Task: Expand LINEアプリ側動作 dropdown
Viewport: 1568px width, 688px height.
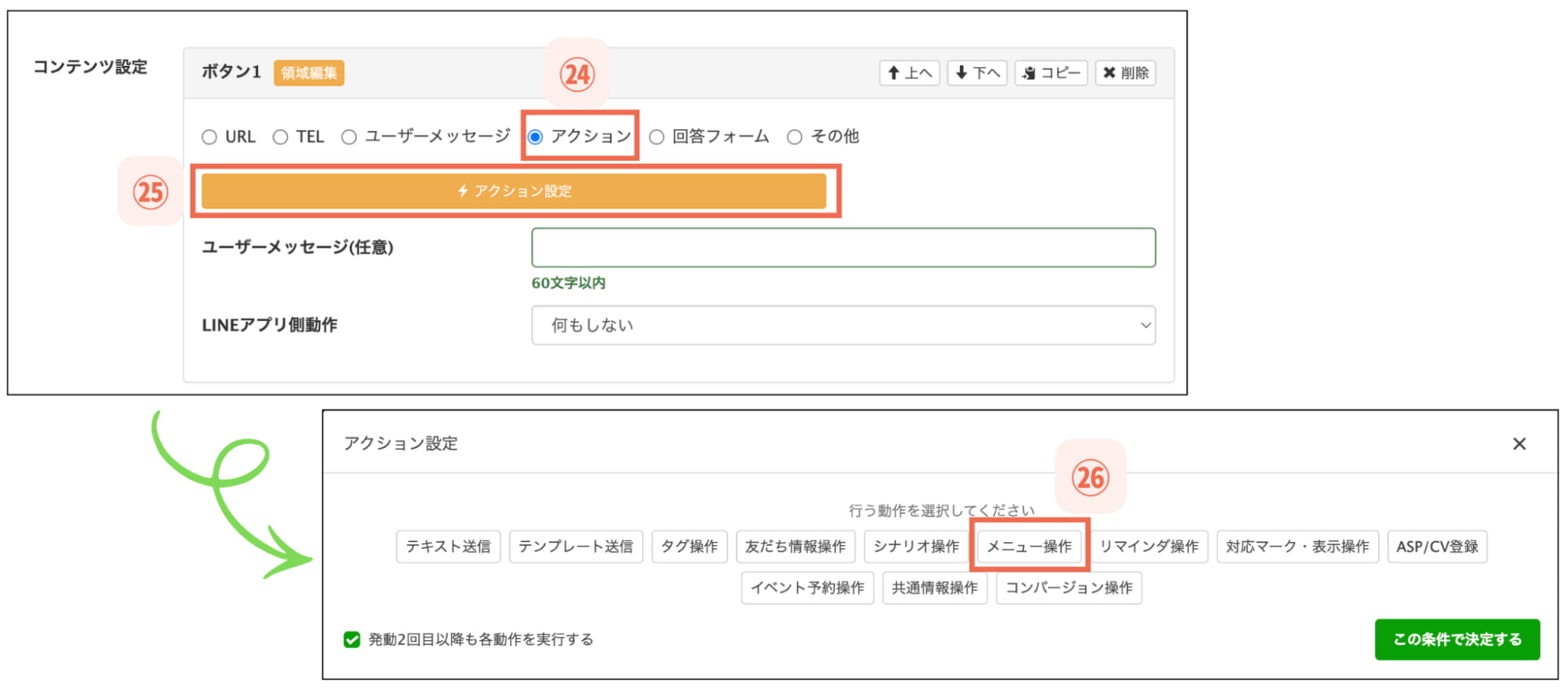Action: pyautogui.click(x=843, y=326)
